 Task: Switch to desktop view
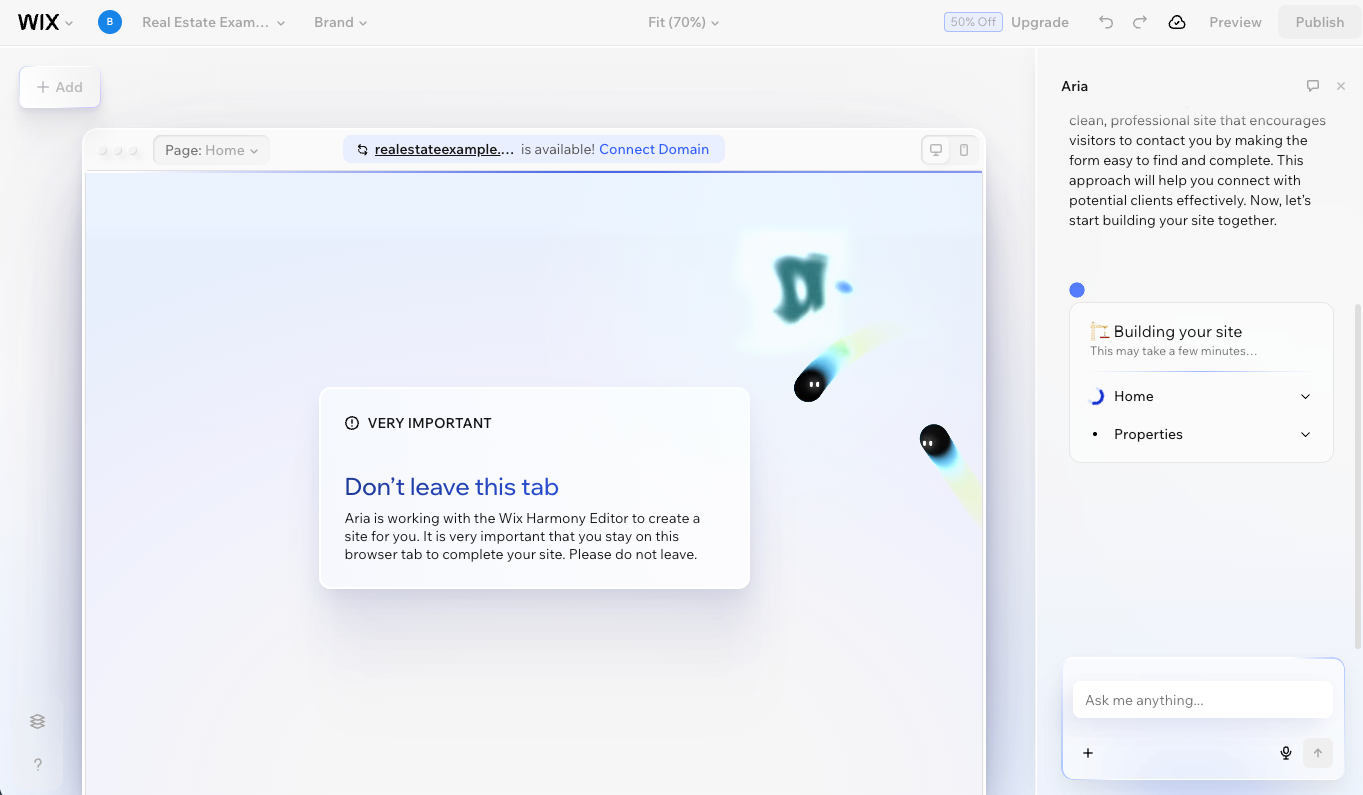pyautogui.click(x=936, y=150)
